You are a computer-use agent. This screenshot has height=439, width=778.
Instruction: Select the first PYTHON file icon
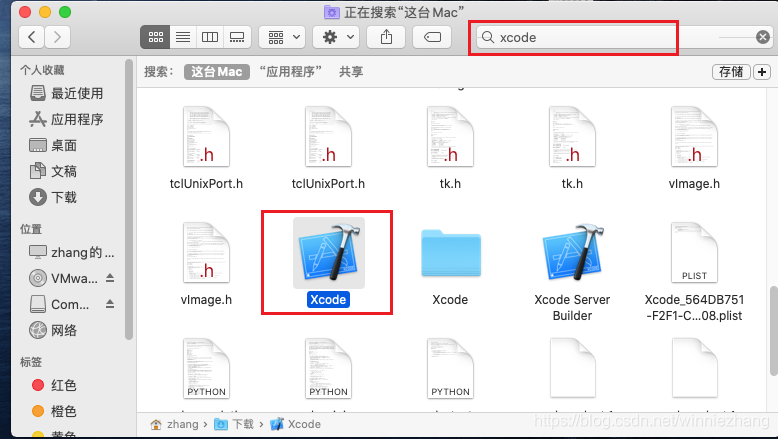[x=206, y=369]
